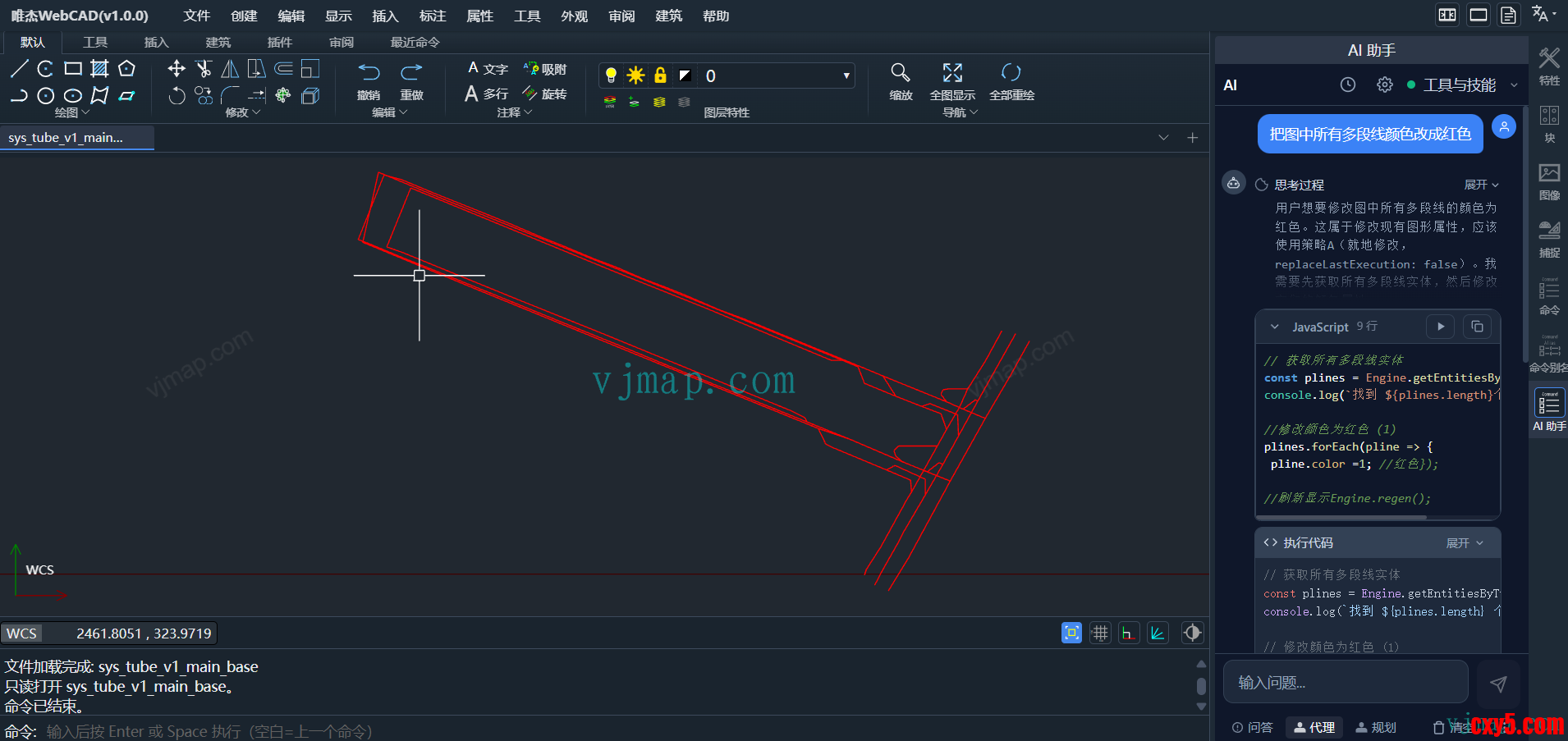Screen dimensions: 1568x741
Task: Open the Properties (特性) side panel
Action: (1549, 66)
